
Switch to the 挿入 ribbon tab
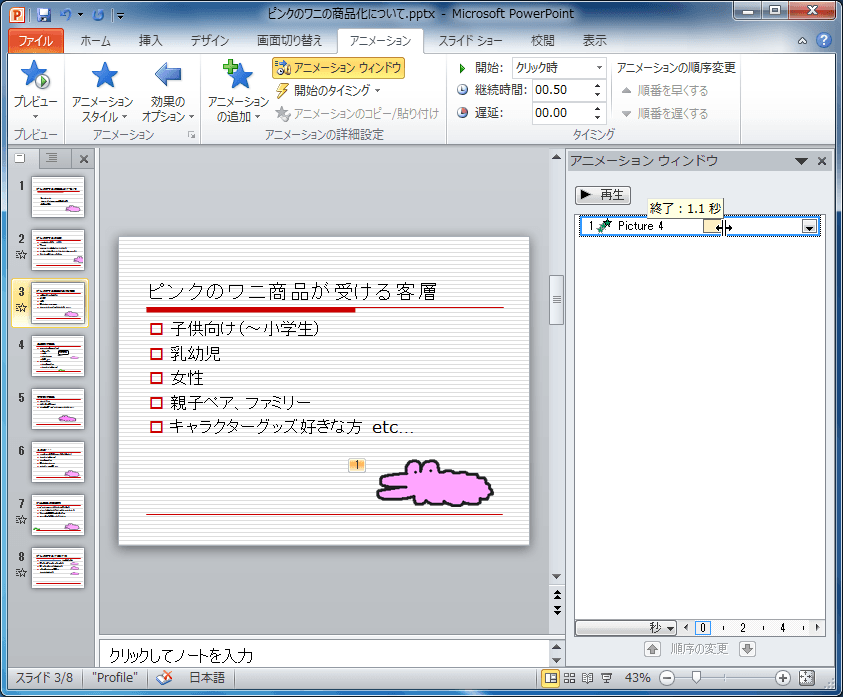(150, 41)
